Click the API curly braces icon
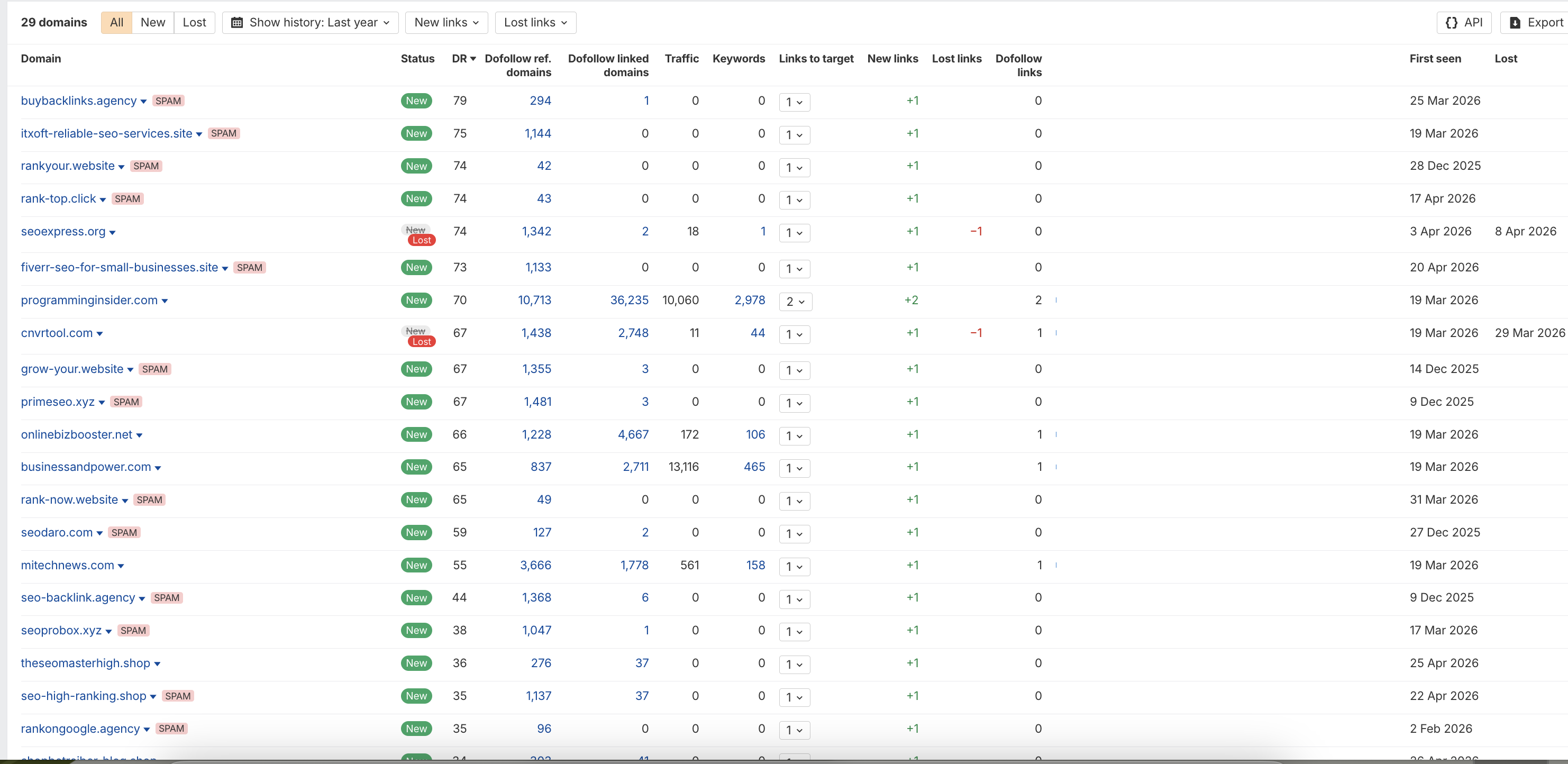Image resolution: width=1568 pixels, height=764 pixels. (x=1451, y=23)
